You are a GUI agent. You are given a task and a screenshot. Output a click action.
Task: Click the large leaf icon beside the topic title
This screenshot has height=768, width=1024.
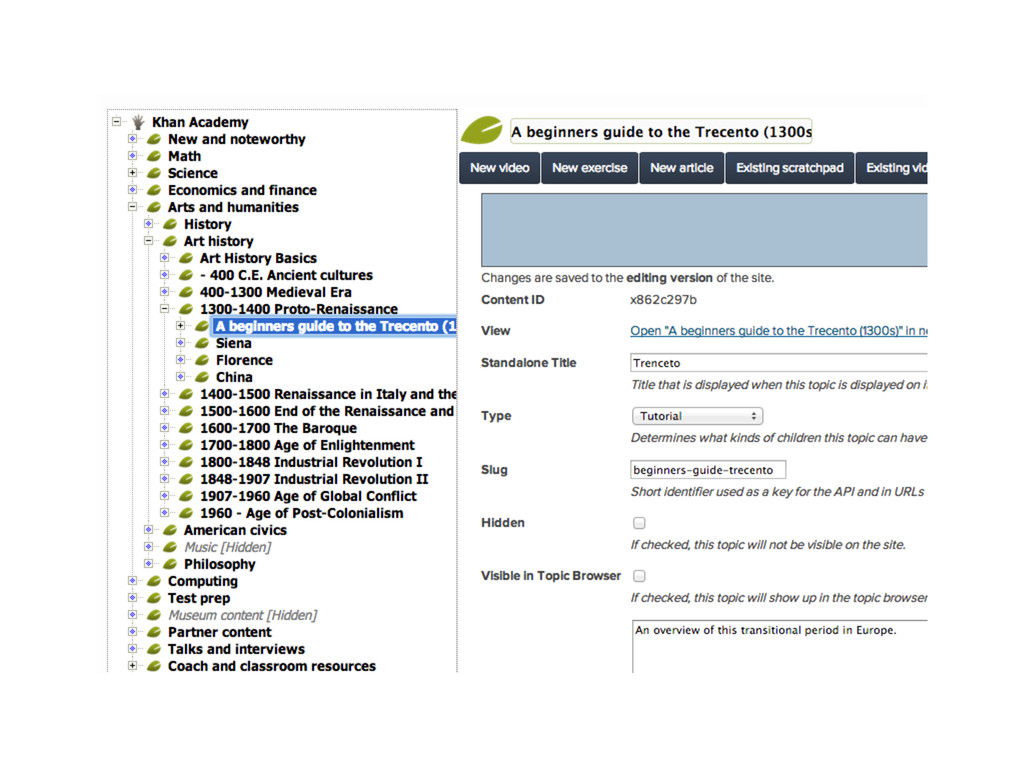tap(482, 130)
